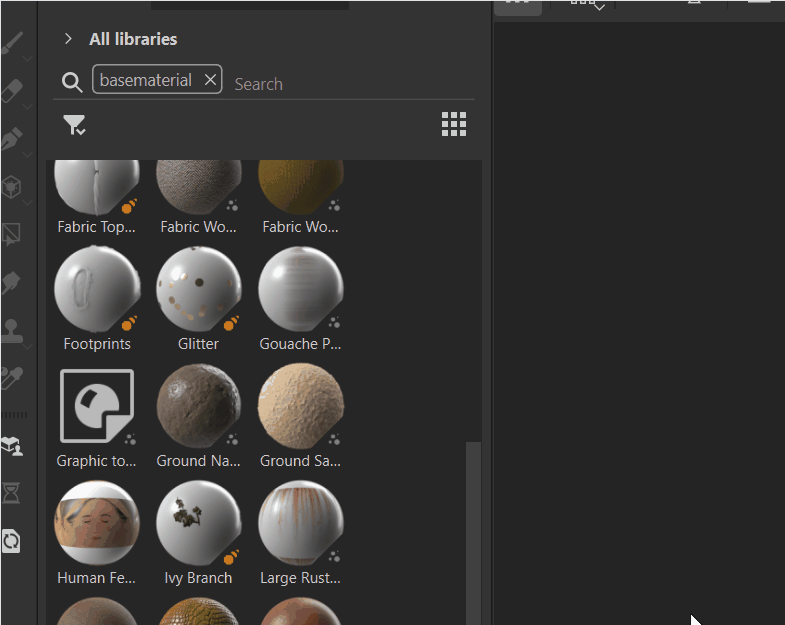Image resolution: width=785 pixels, height=625 pixels.
Task: Select the Material picker eyedropper
Action: pos(12,378)
